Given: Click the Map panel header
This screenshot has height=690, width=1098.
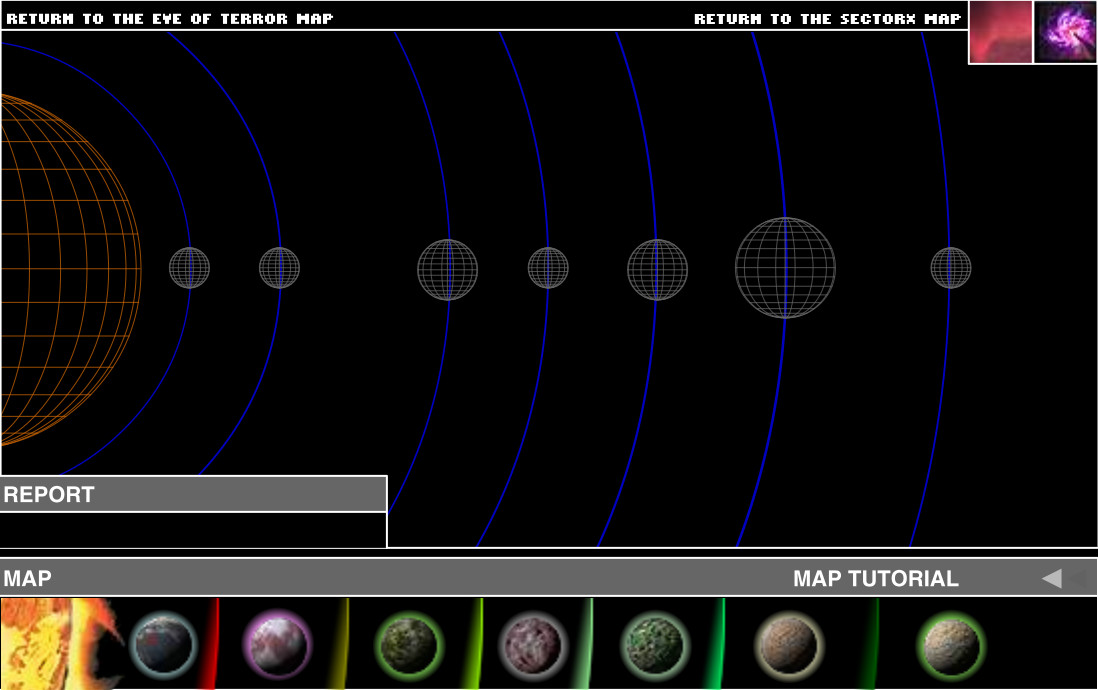Looking at the screenshot, I should (28, 578).
